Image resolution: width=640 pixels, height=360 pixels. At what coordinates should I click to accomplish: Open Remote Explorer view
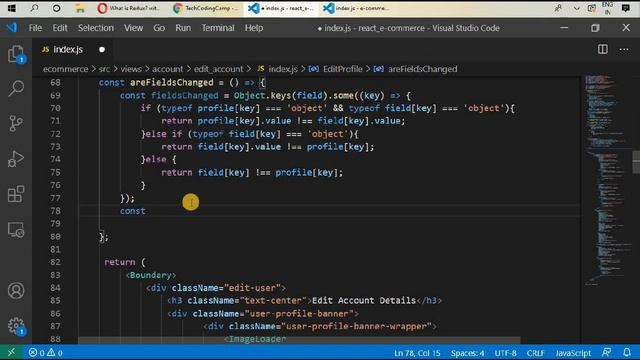click(x=16, y=230)
